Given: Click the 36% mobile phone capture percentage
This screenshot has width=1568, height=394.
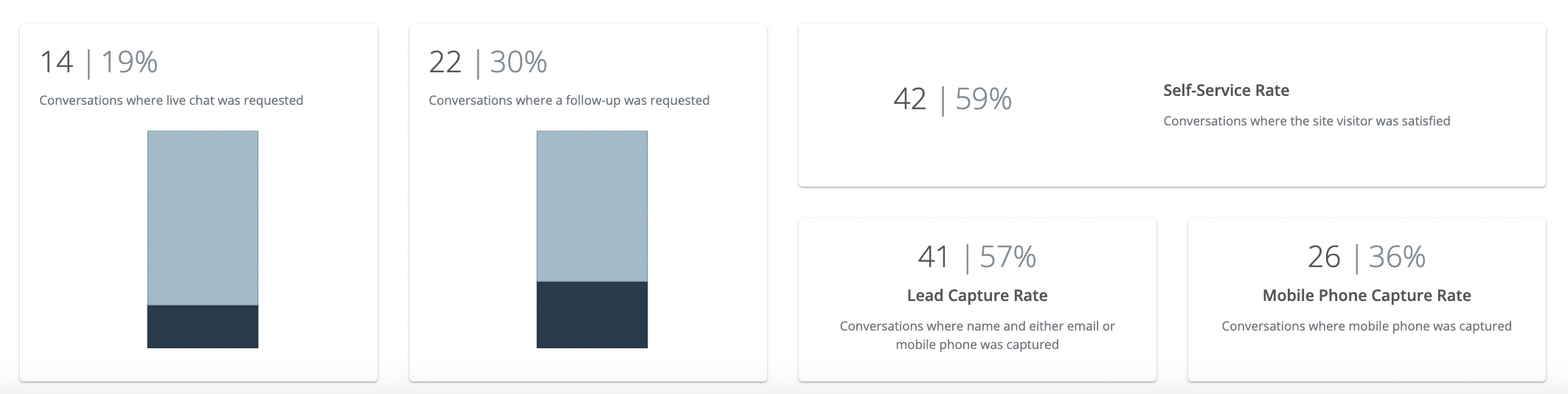Looking at the screenshot, I should pyautogui.click(x=1397, y=257).
